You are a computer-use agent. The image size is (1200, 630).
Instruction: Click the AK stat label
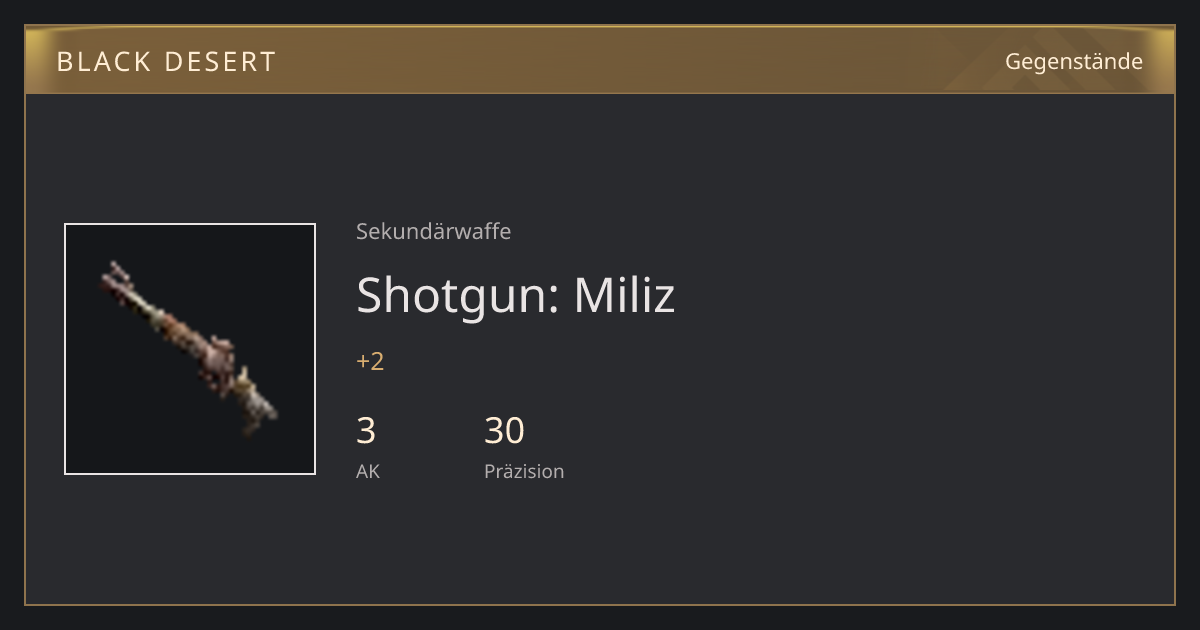click(368, 471)
